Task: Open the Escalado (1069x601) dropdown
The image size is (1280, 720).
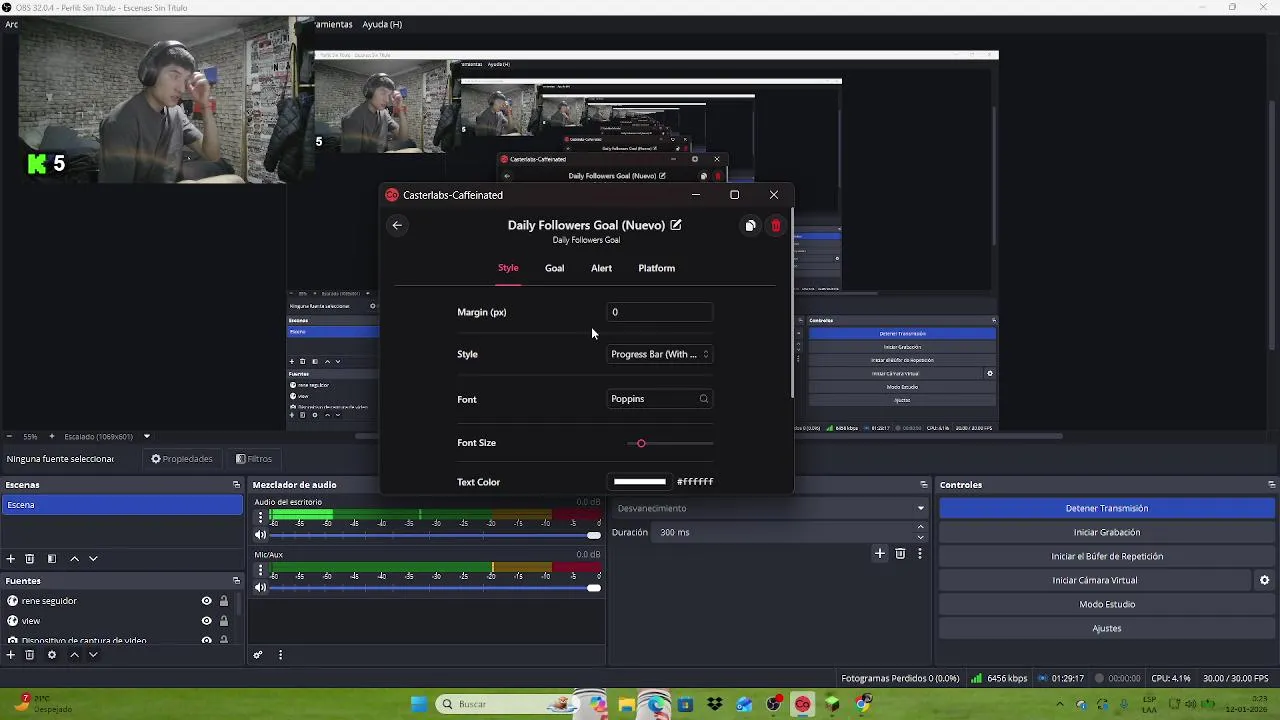Action: [x=107, y=437]
